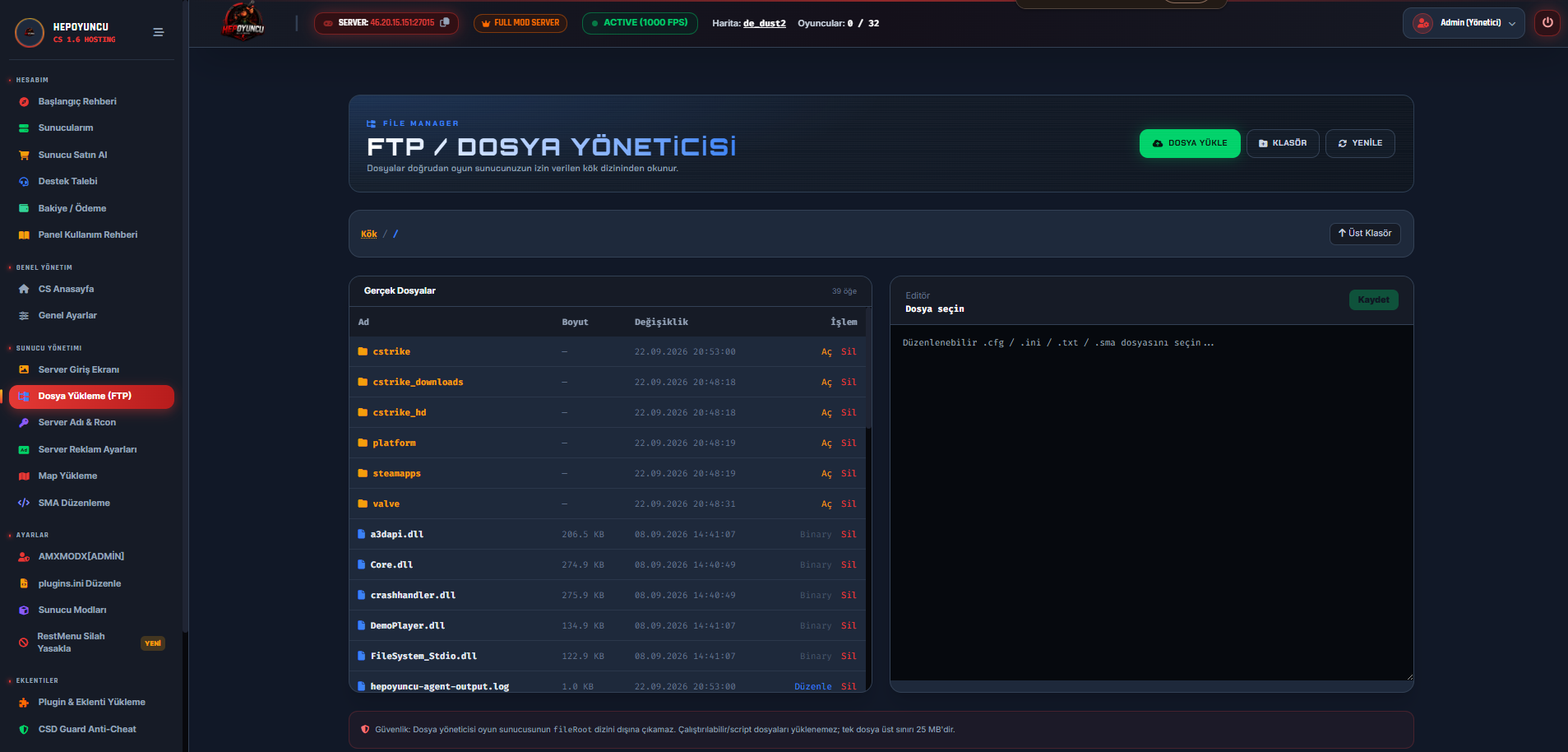Viewport: 1568px width, 752px height.
Task: Click the HEPOYUNCU logo in the top bar
Action: coord(243,22)
